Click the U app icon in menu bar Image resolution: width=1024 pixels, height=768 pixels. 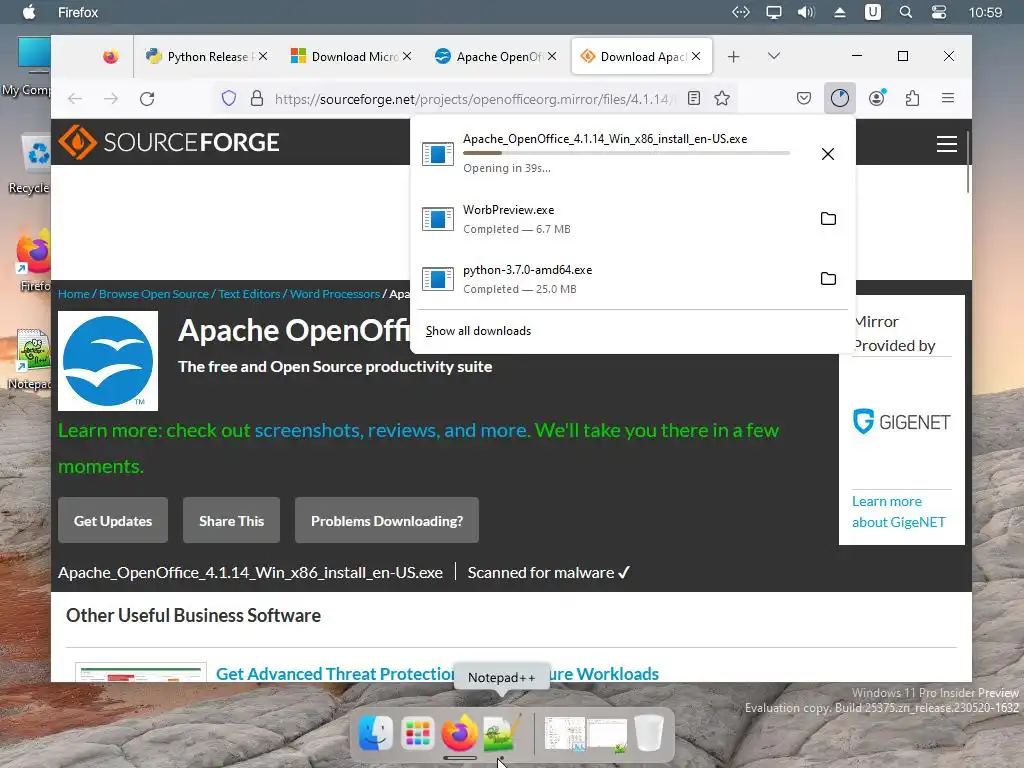tap(873, 12)
